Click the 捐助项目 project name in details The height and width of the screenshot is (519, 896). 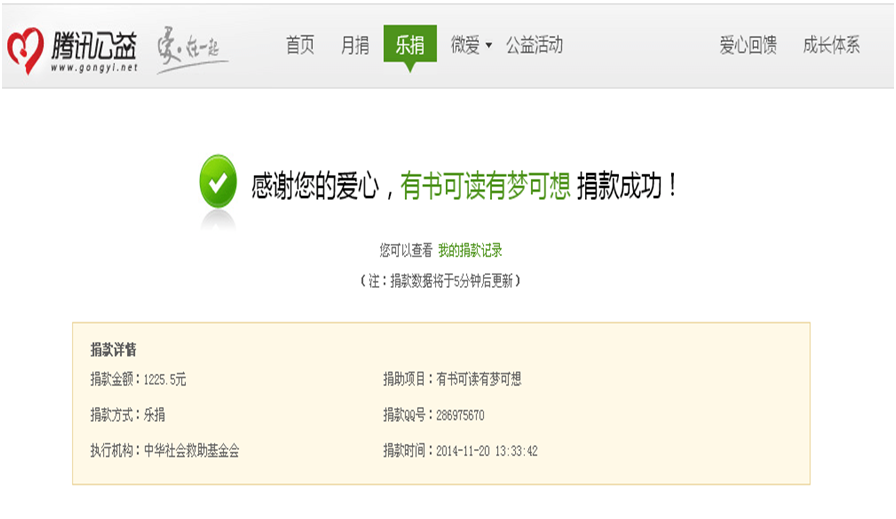pyautogui.click(x=478, y=380)
